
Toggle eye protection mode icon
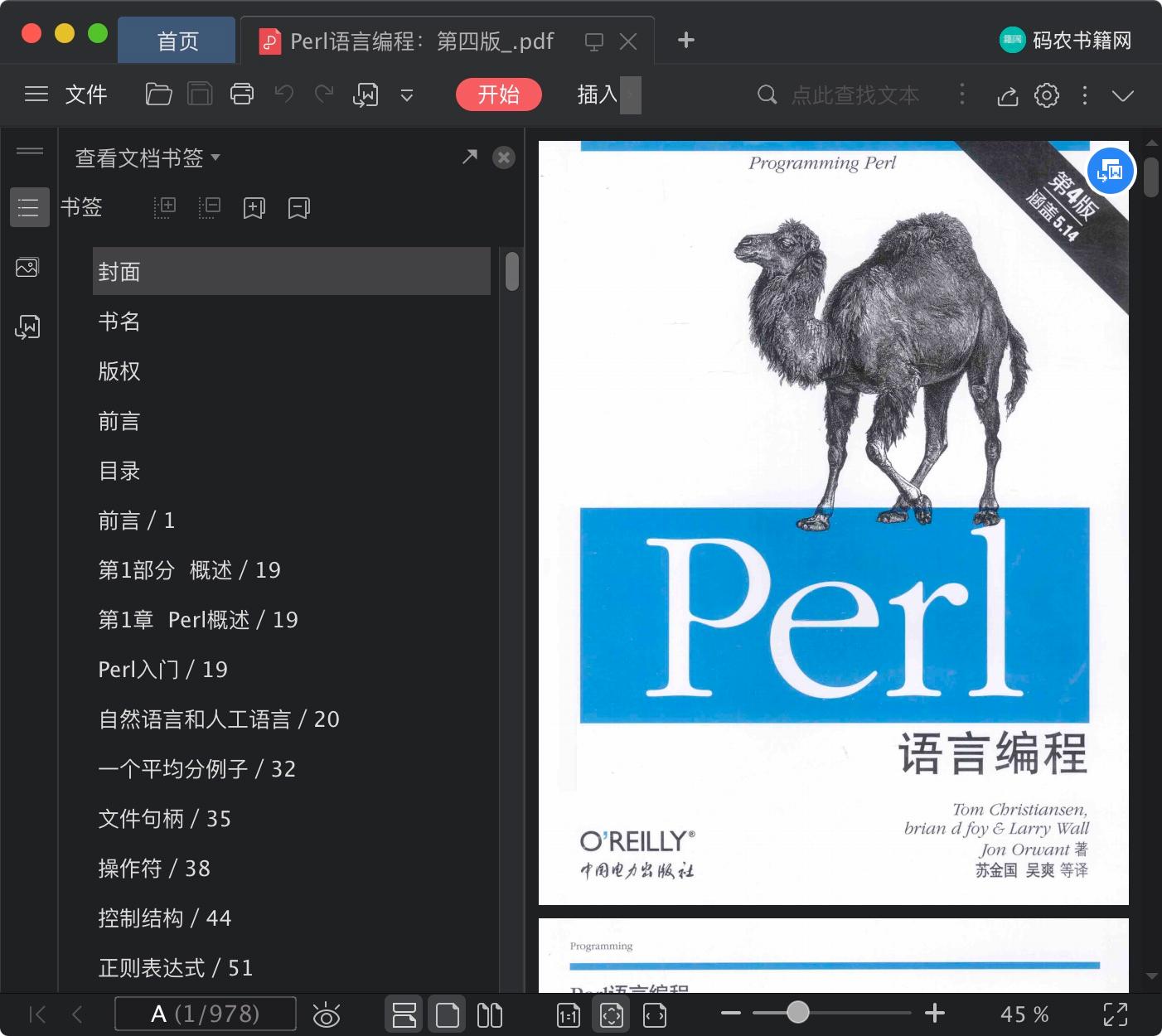[327, 1014]
